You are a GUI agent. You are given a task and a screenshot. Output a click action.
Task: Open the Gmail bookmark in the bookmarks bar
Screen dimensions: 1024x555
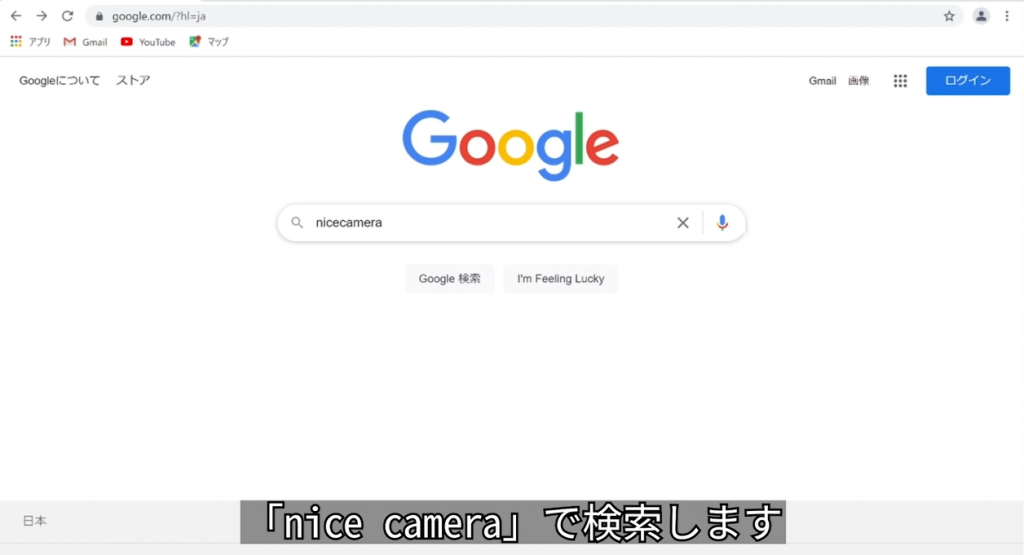(x=86, y=42)
